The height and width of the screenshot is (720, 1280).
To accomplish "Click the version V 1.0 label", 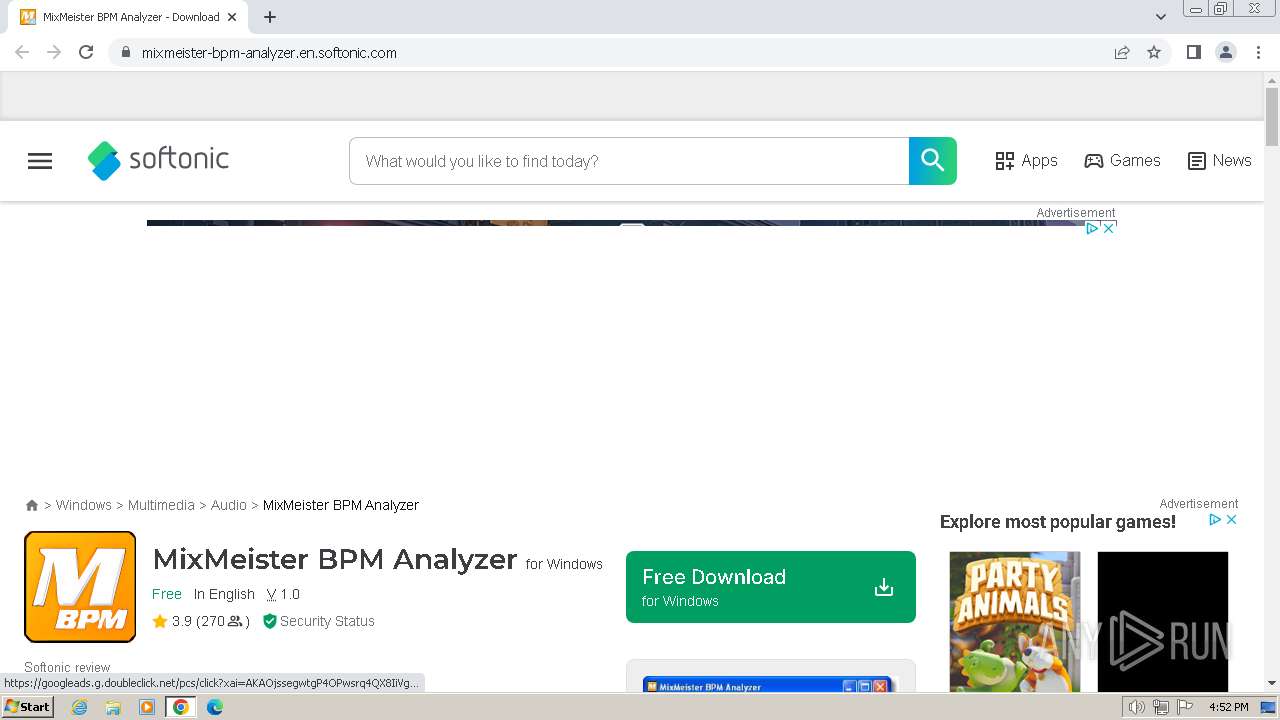I will 283,594.
